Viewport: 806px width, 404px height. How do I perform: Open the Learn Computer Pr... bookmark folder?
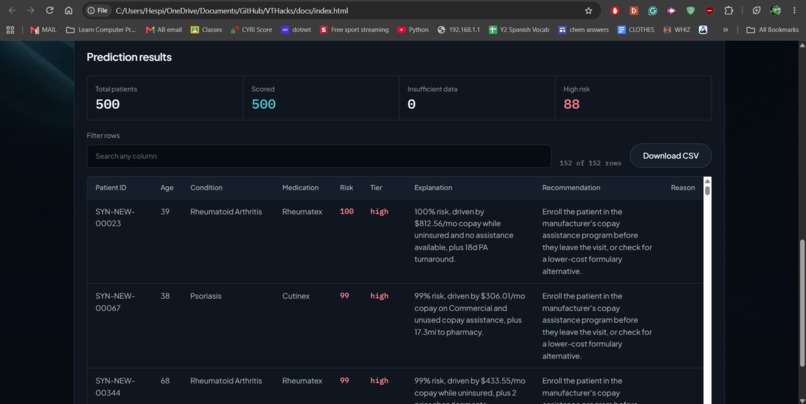click(x=101, y=30)
